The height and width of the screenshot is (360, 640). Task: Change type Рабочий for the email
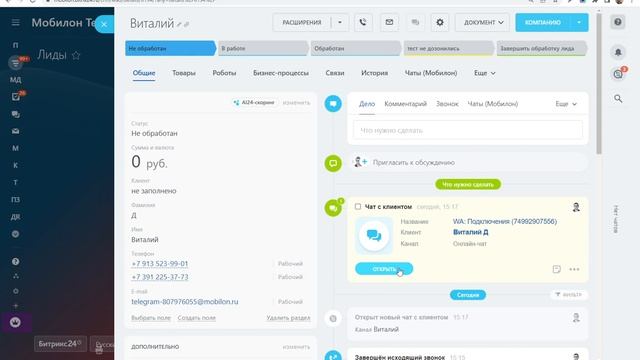point(290,302)
